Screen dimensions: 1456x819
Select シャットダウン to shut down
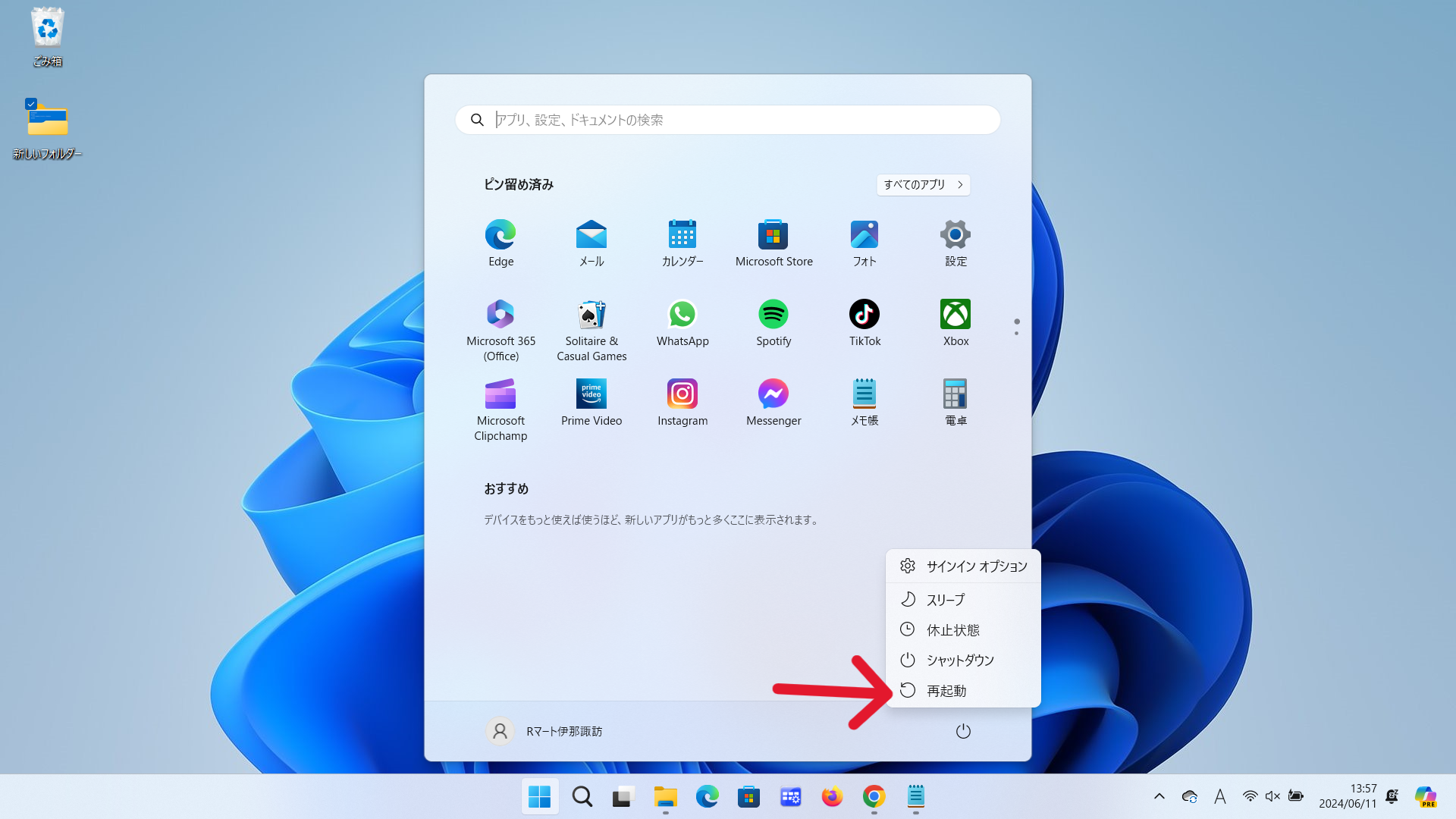point(959,659)
